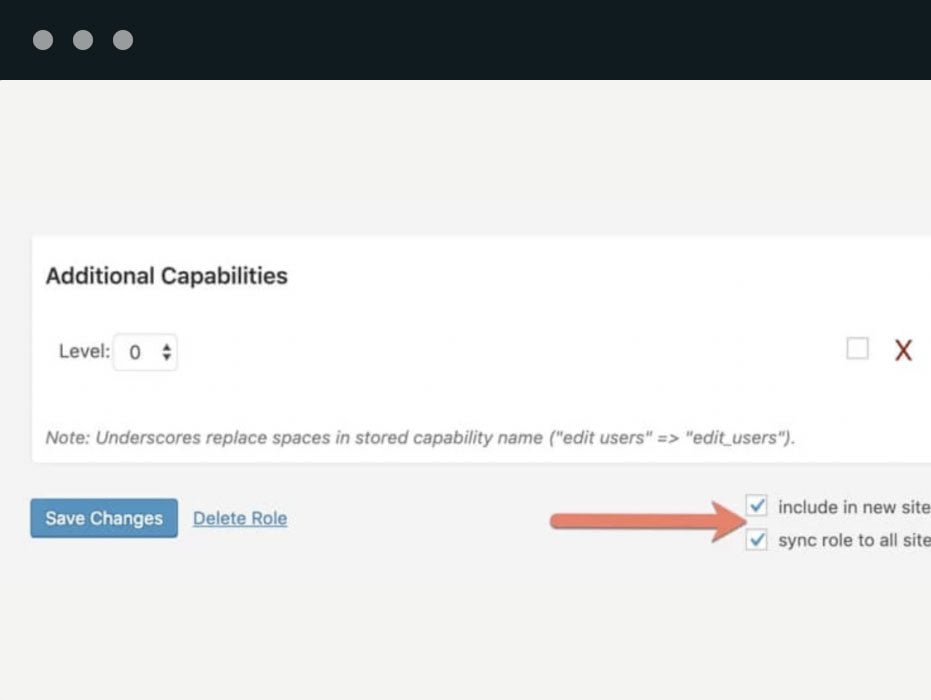Click the 'Level:' label
Viewport: 931px width, 700px height.
click(x=84, y=352)
